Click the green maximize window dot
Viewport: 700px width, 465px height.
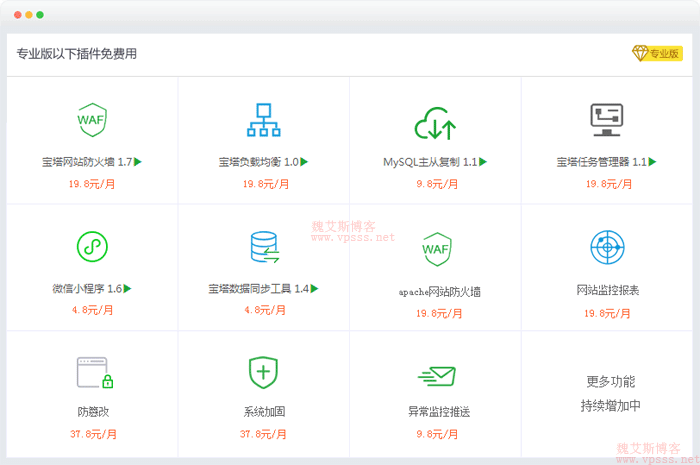[40, 15]
